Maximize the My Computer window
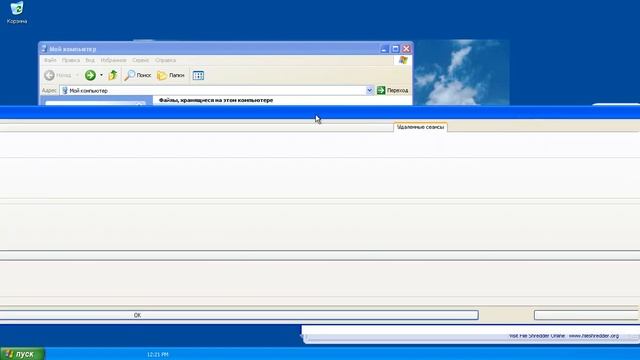The width and height of the screenshot is (640, 360). click(x=395, y=49)
